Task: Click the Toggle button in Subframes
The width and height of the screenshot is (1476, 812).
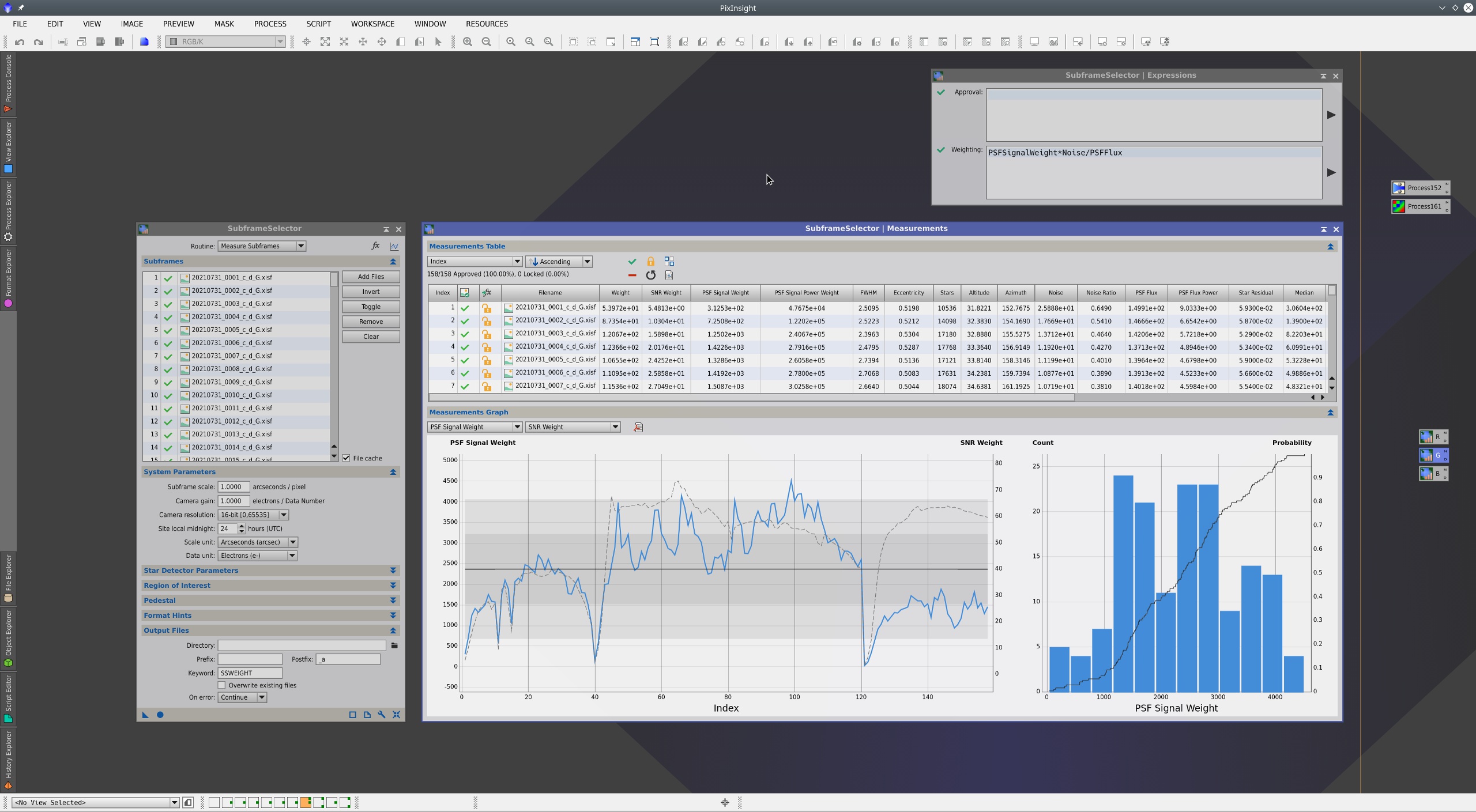Action: tap(371, 307)
